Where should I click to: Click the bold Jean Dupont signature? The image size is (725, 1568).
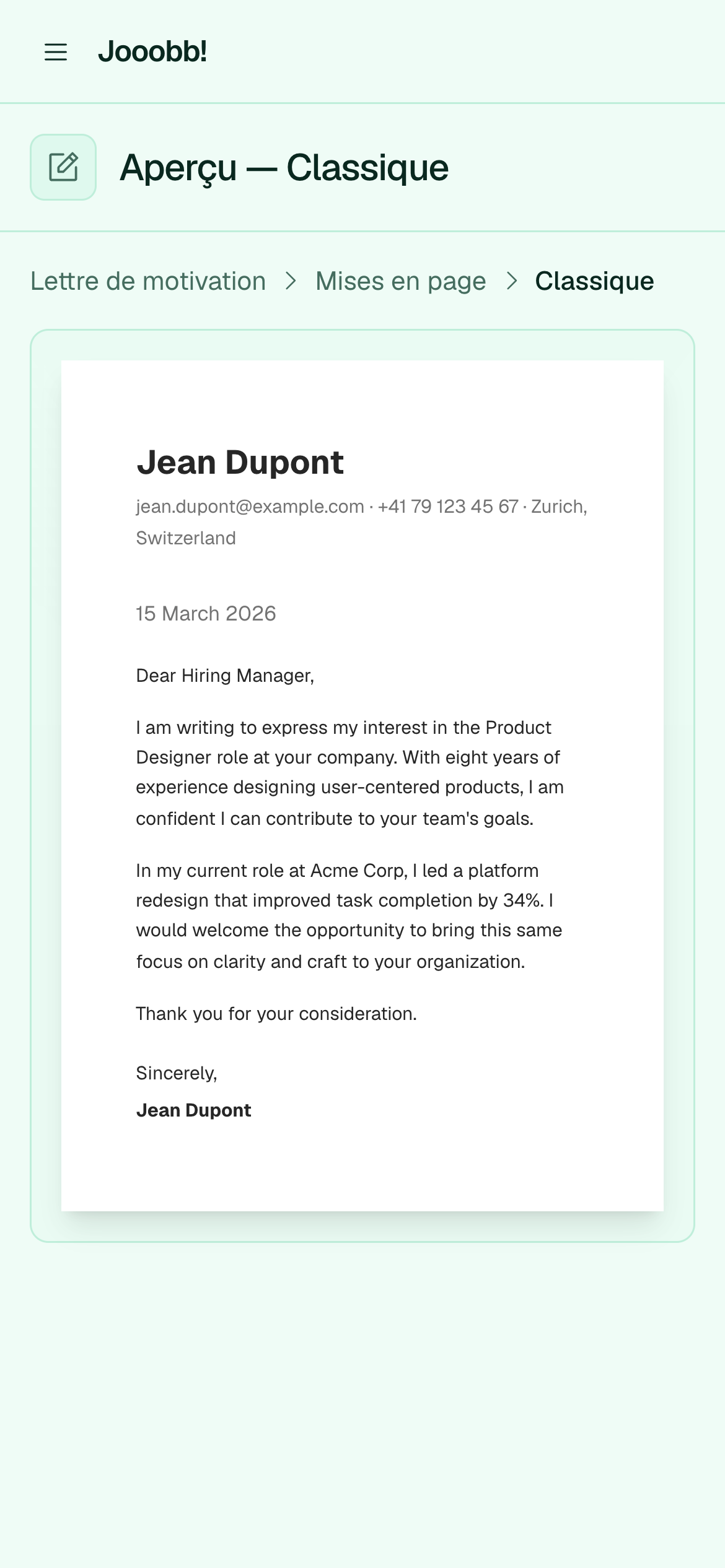(193, 1110)
